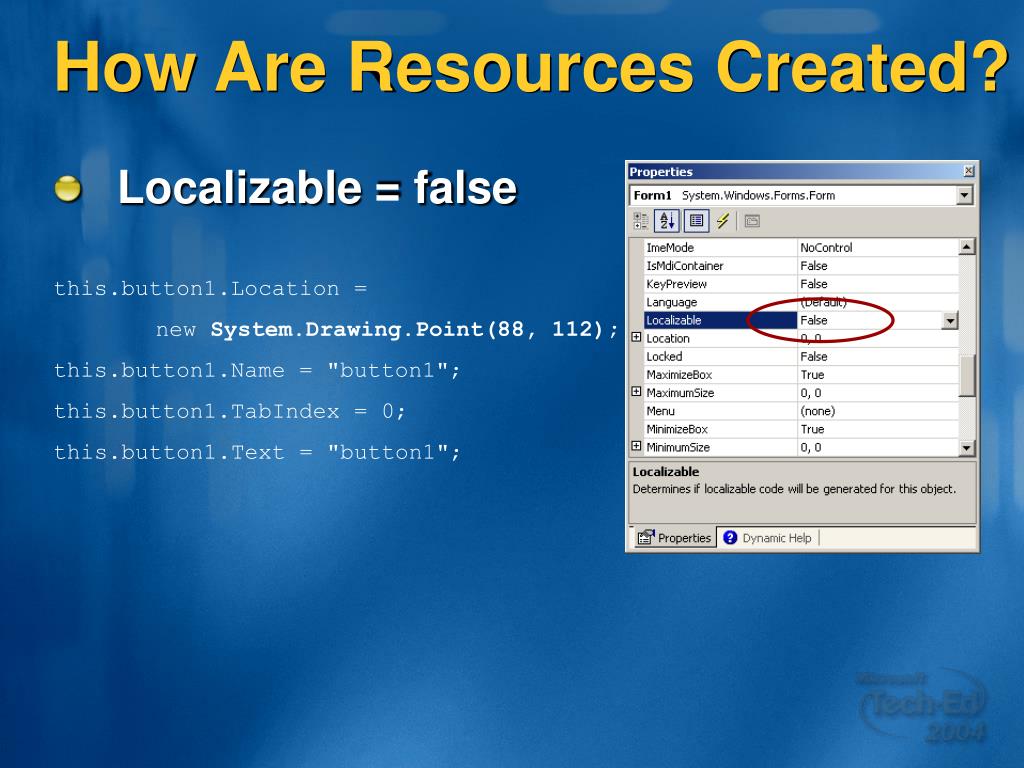Click the property grid scrollbar thumb
1024x768 pixels.
(967, 375)
